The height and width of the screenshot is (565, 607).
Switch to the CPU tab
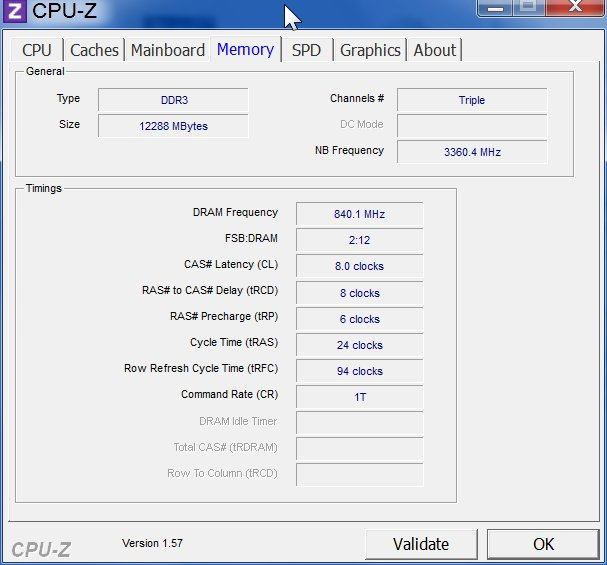pos(37,50)
